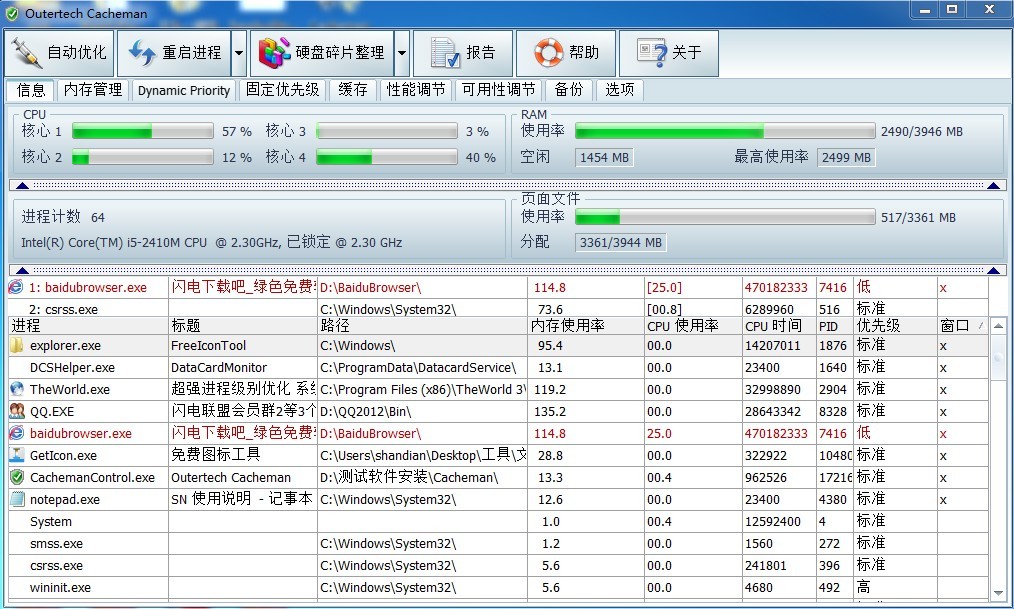Go to the 备份 tab
The height and width of the screenshot is (609, 1014).
(568, 90)
